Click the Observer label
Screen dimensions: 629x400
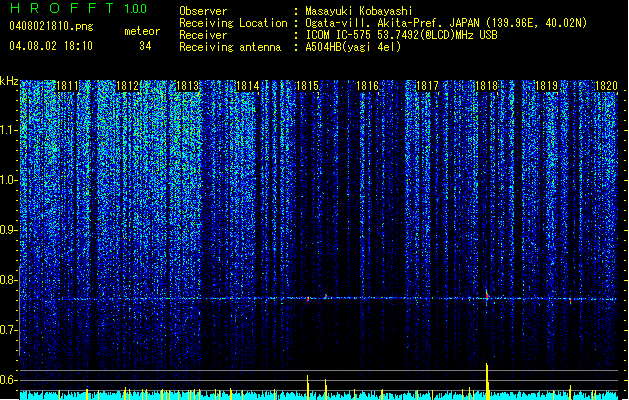[x=203, y=11]
